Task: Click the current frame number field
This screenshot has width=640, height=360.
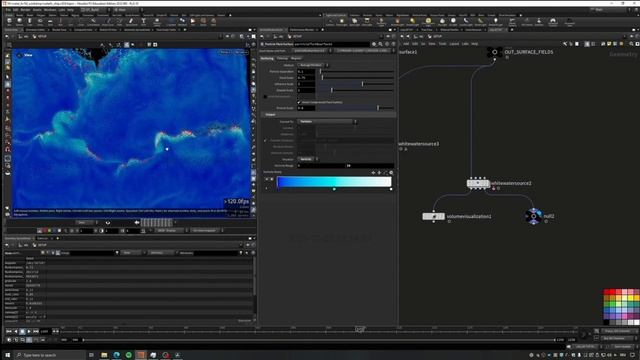Action: tap(45, 331)
